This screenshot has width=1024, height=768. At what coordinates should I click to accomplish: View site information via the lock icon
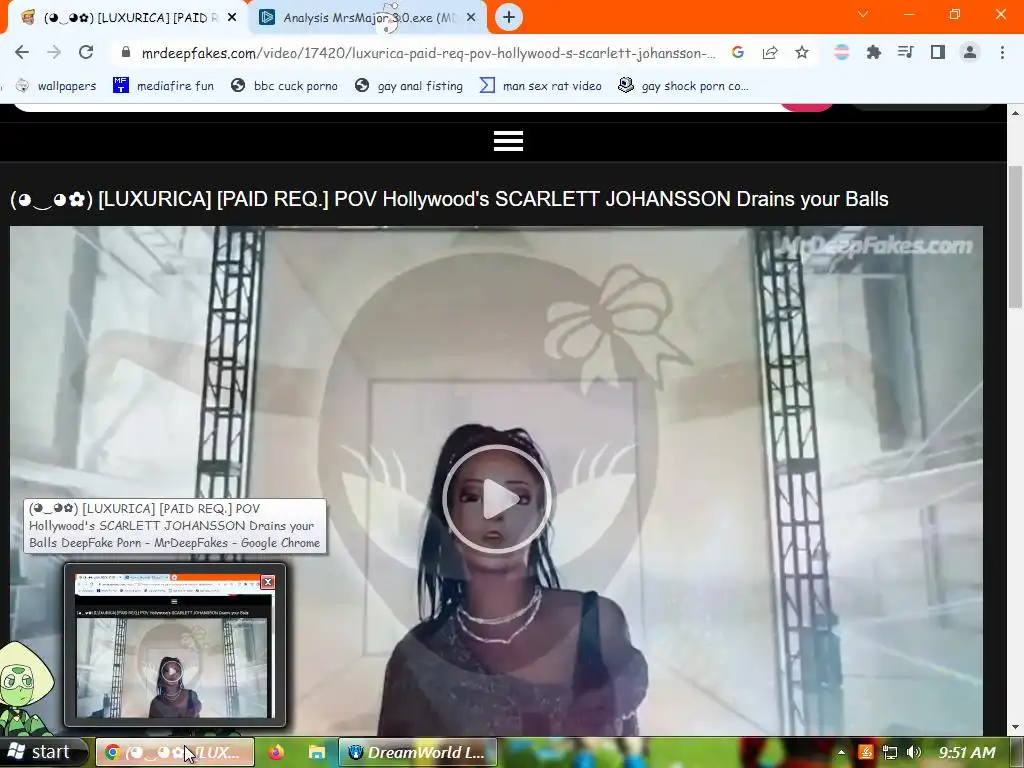(x=126, y=52)
